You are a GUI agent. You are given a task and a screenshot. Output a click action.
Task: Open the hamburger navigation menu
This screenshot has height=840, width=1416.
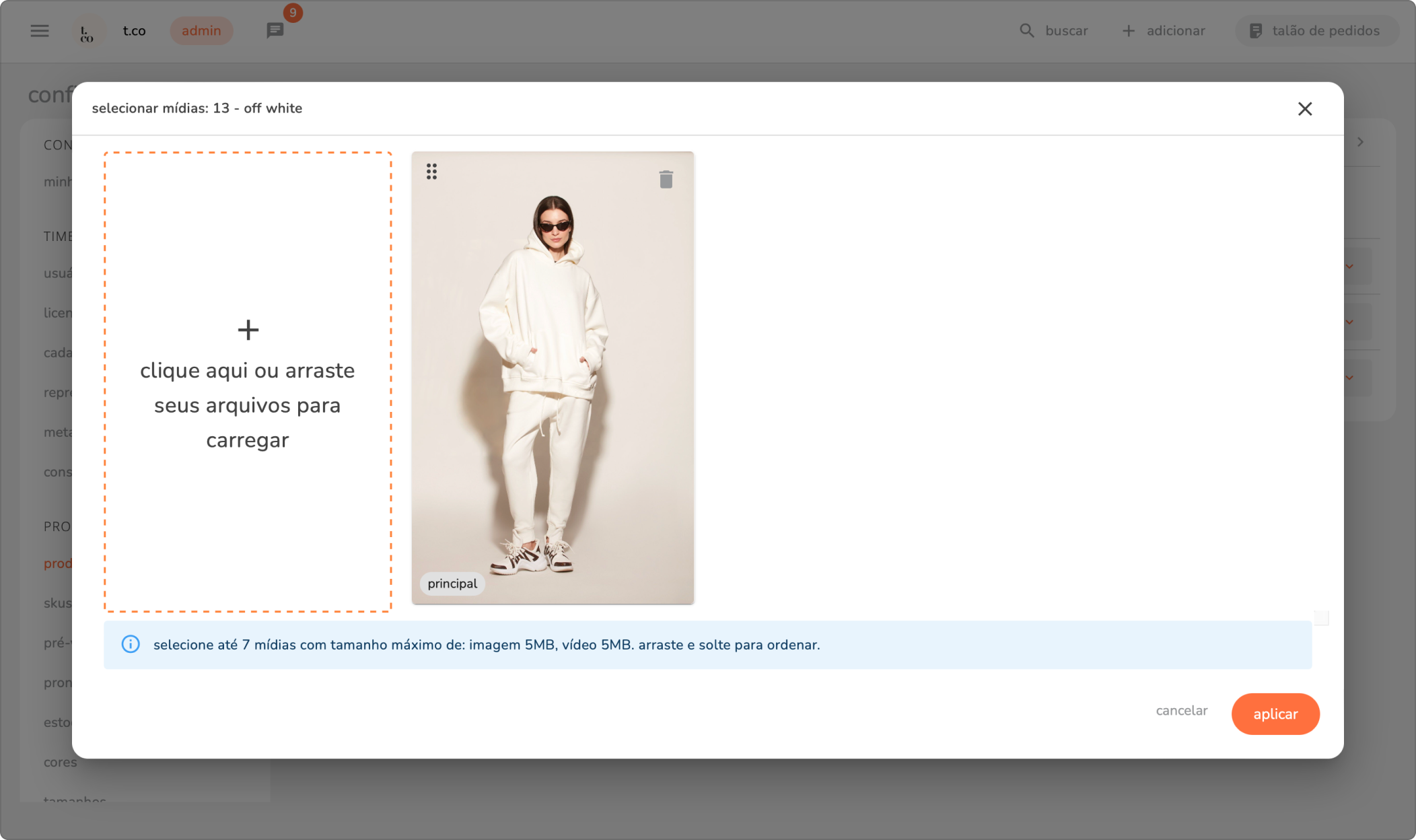40,31
